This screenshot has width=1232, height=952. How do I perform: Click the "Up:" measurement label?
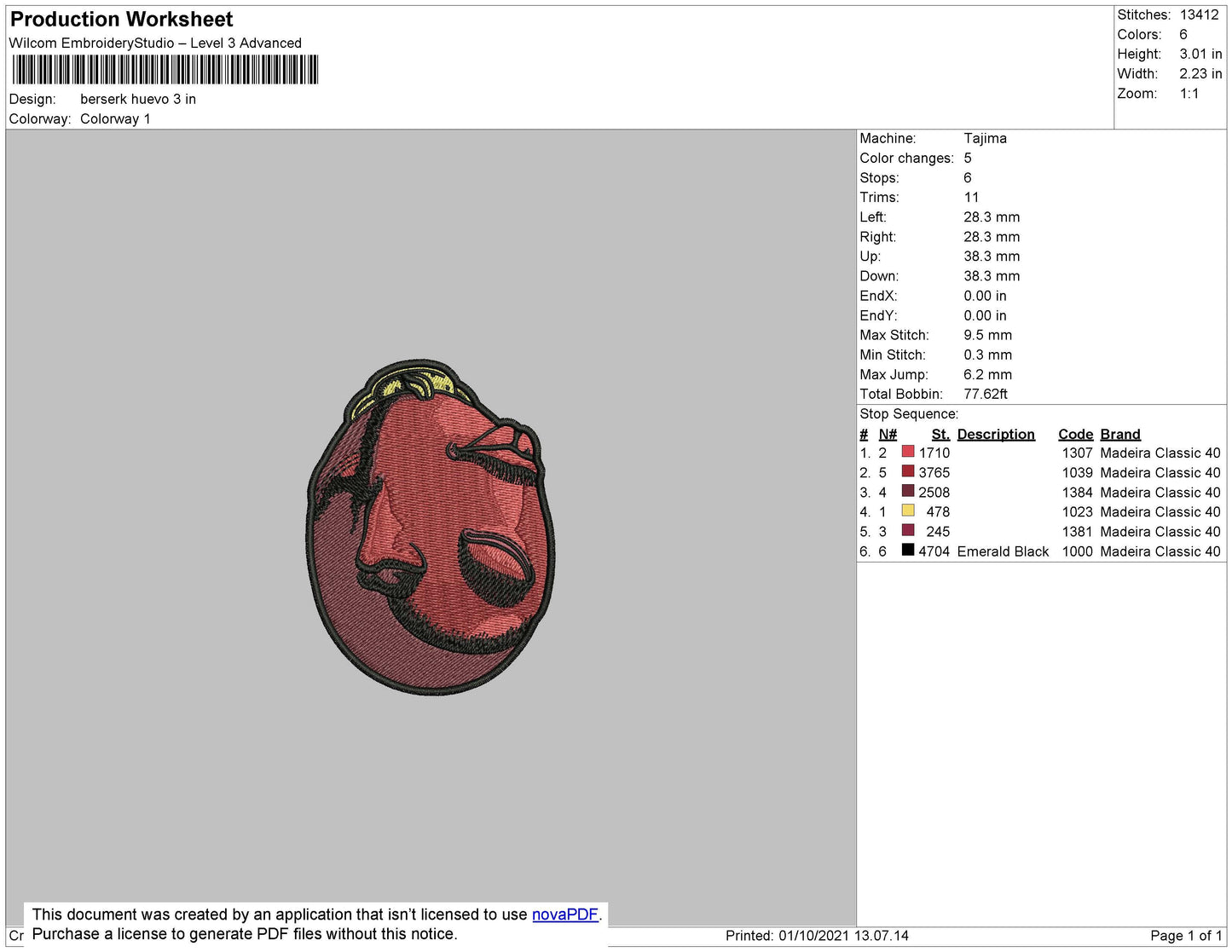870,256
